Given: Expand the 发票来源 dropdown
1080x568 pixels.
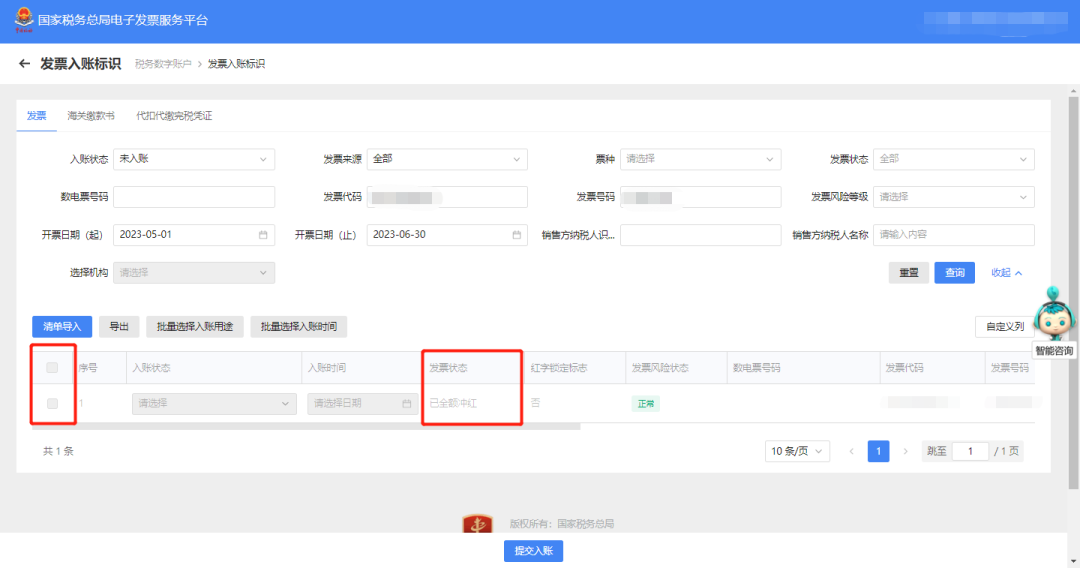Looking at the screenshot, I should click(447, 159).
